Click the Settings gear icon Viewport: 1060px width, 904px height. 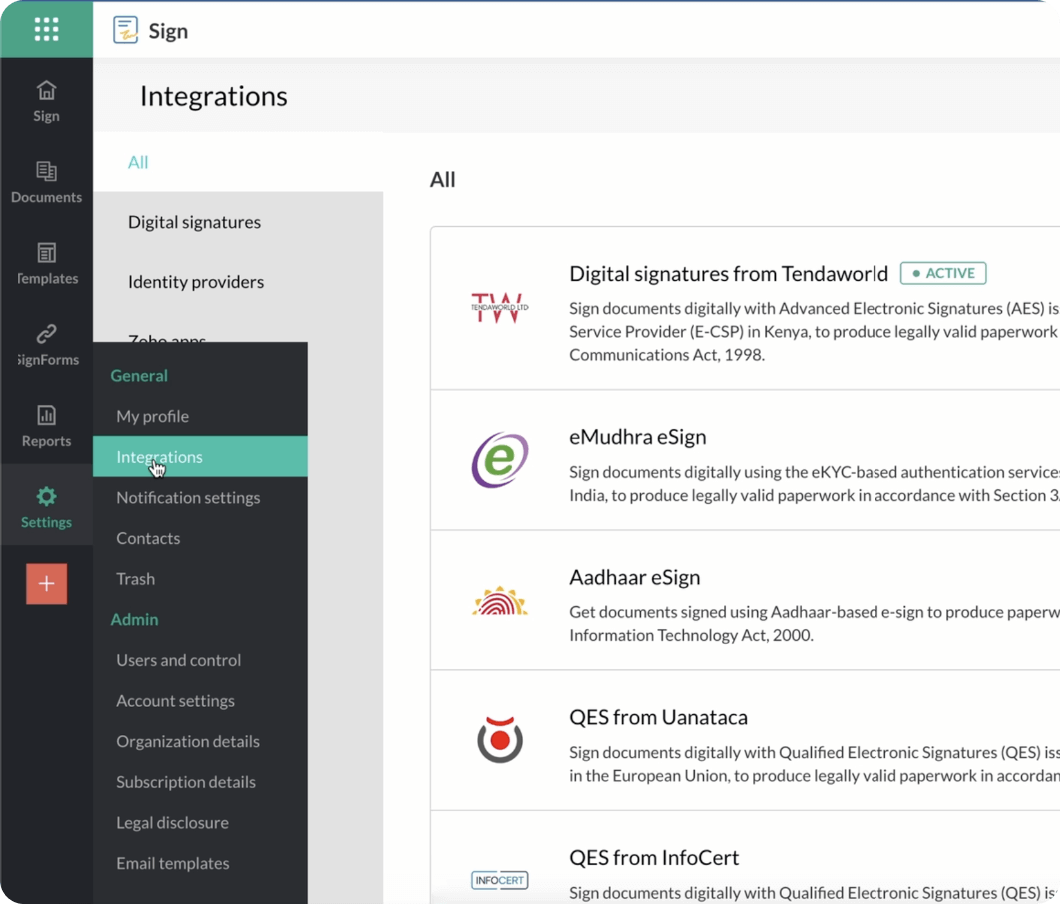point(46,496)
